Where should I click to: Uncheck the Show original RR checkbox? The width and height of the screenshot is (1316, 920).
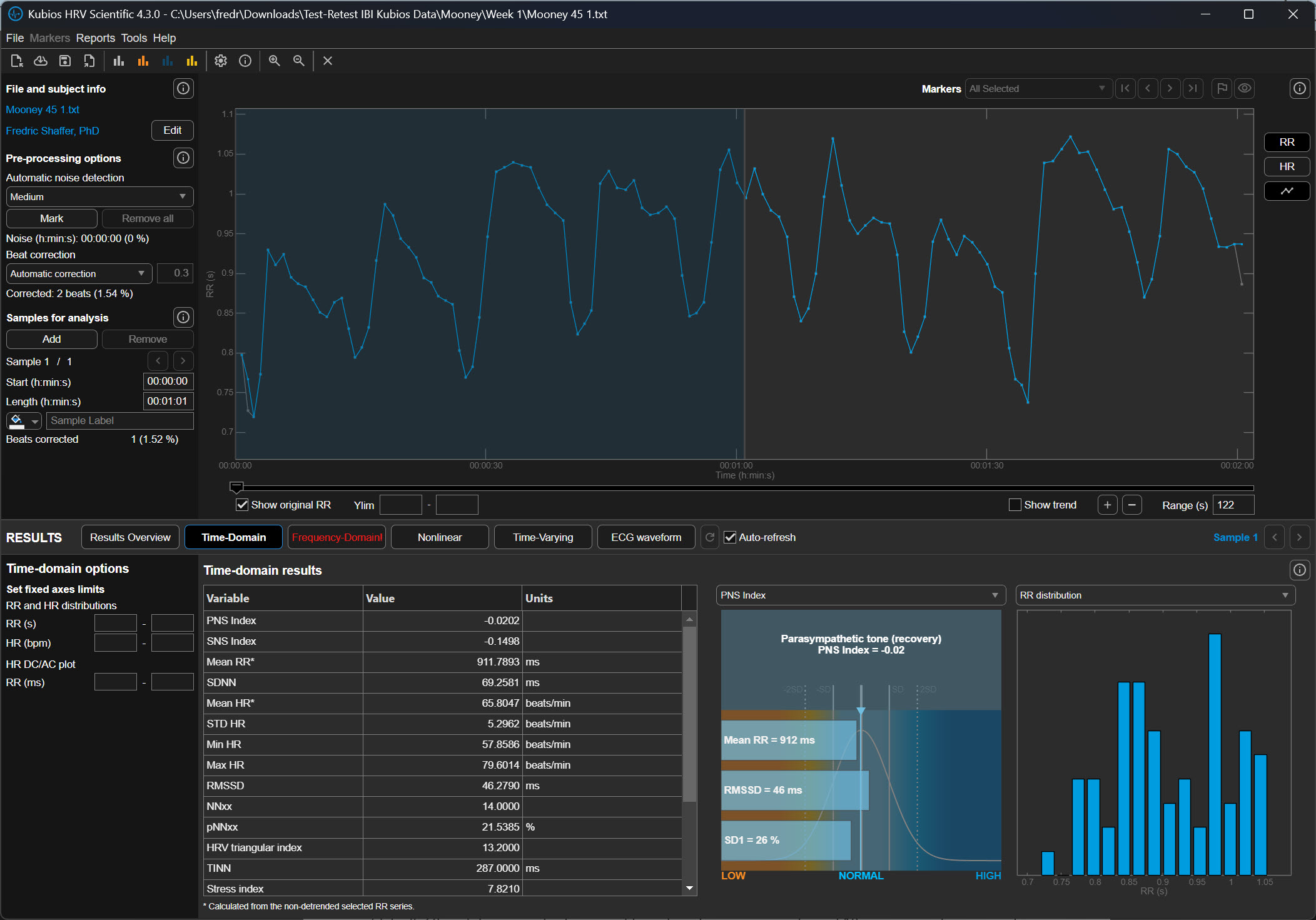(x=242, y=505)
